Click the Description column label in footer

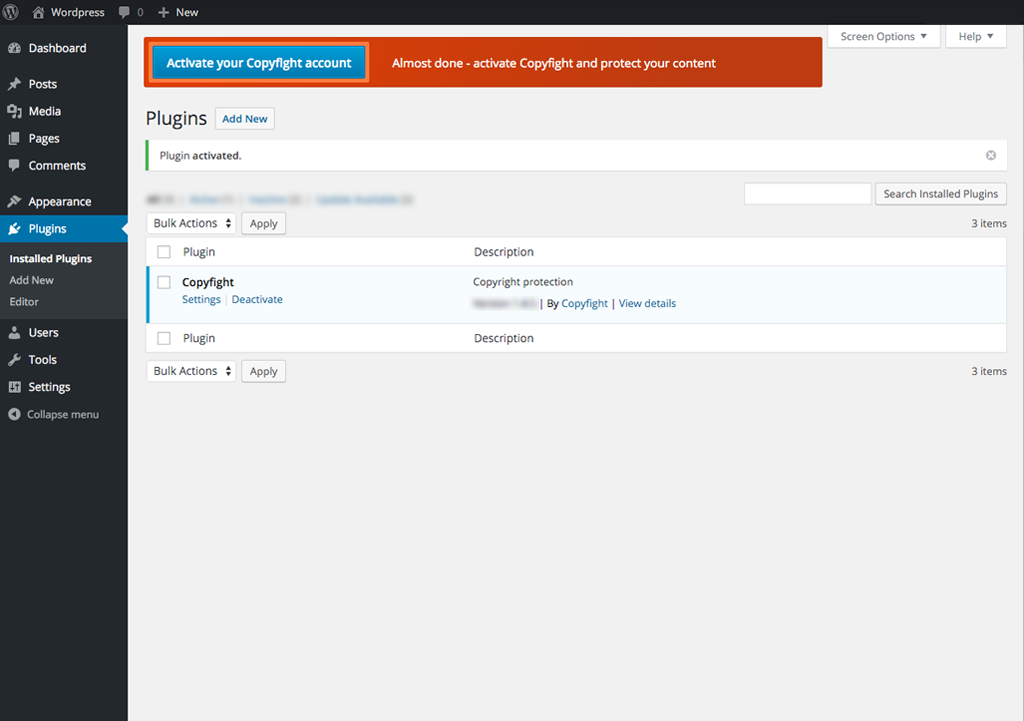(504, 338)
